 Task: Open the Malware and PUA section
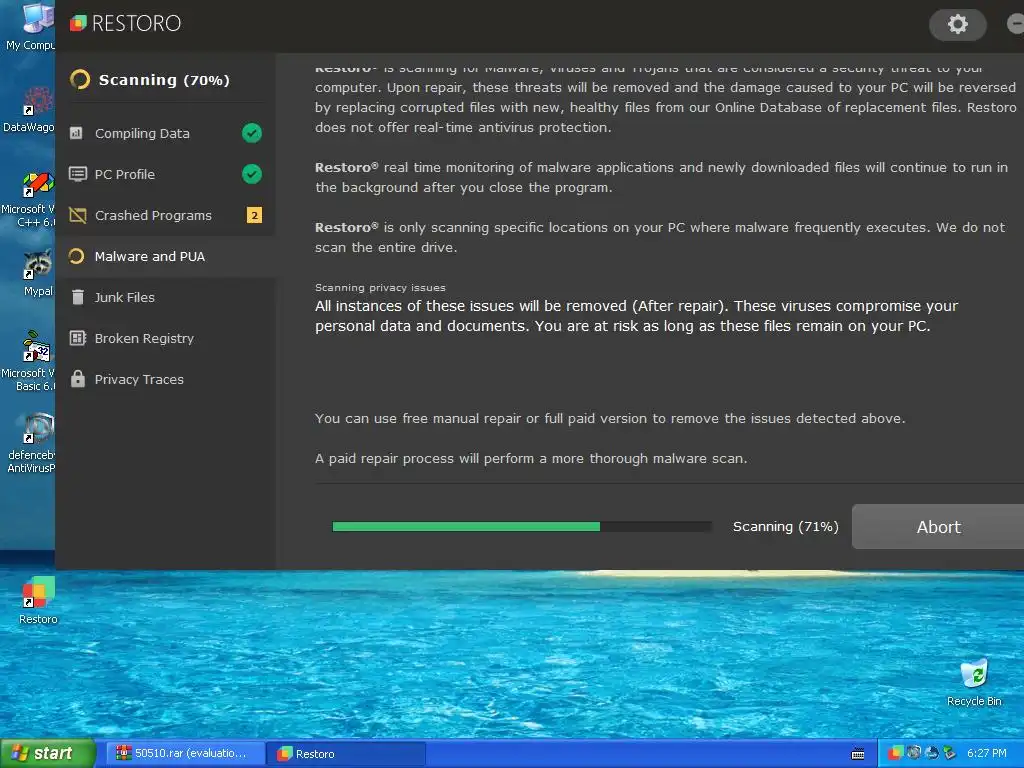pyautogui.click(x=165, y=256)
